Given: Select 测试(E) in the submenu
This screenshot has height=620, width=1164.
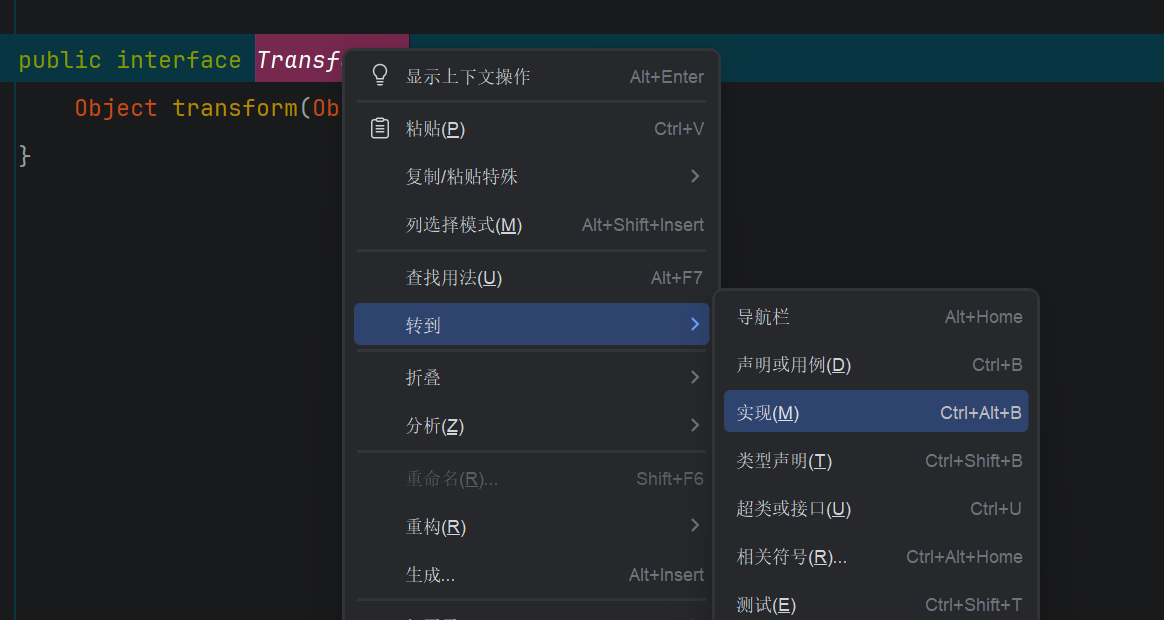Looking at the screenshot, I should coord(876,604).
